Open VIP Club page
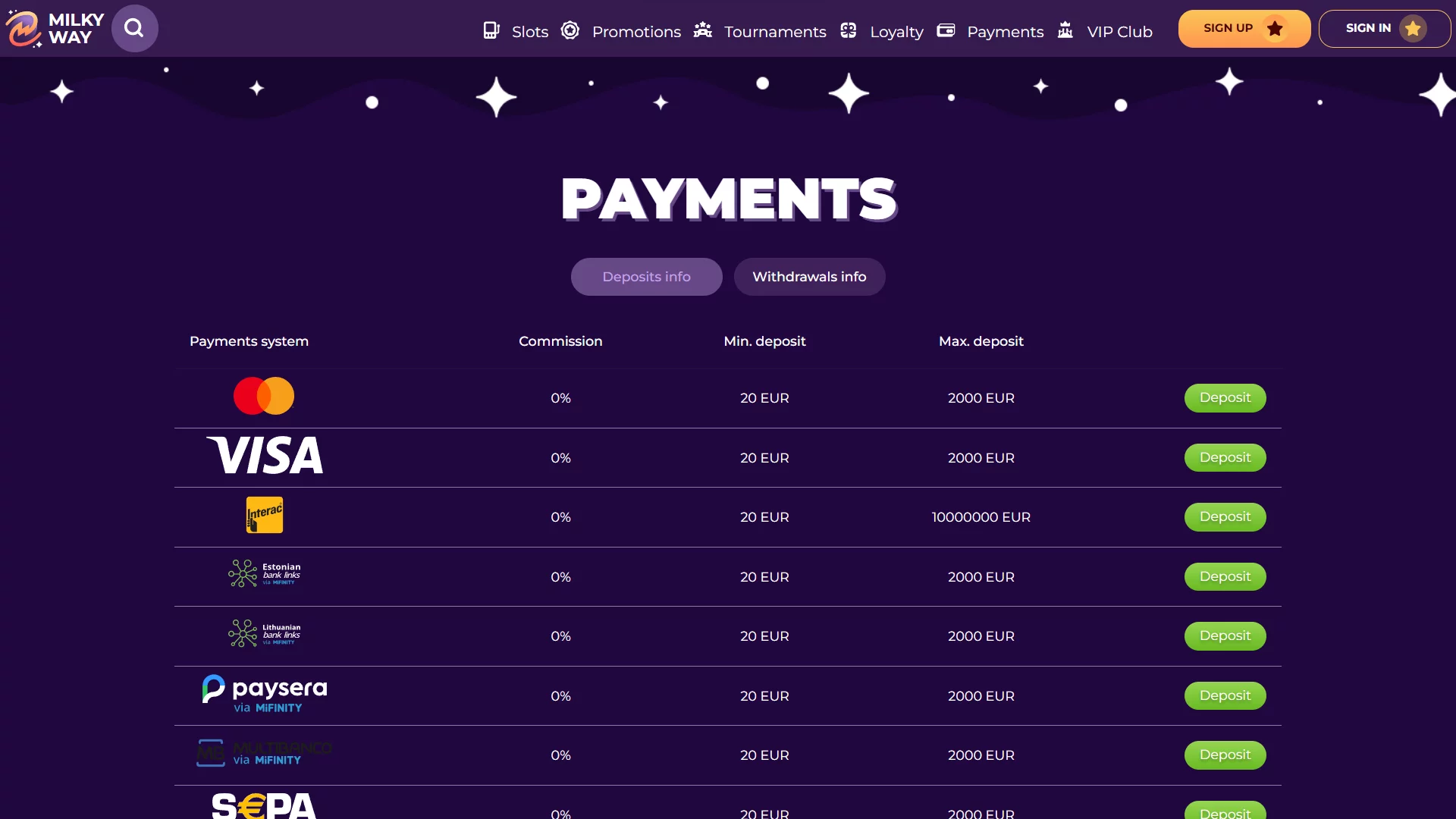1456x819 pixels. pos(1119,32)
